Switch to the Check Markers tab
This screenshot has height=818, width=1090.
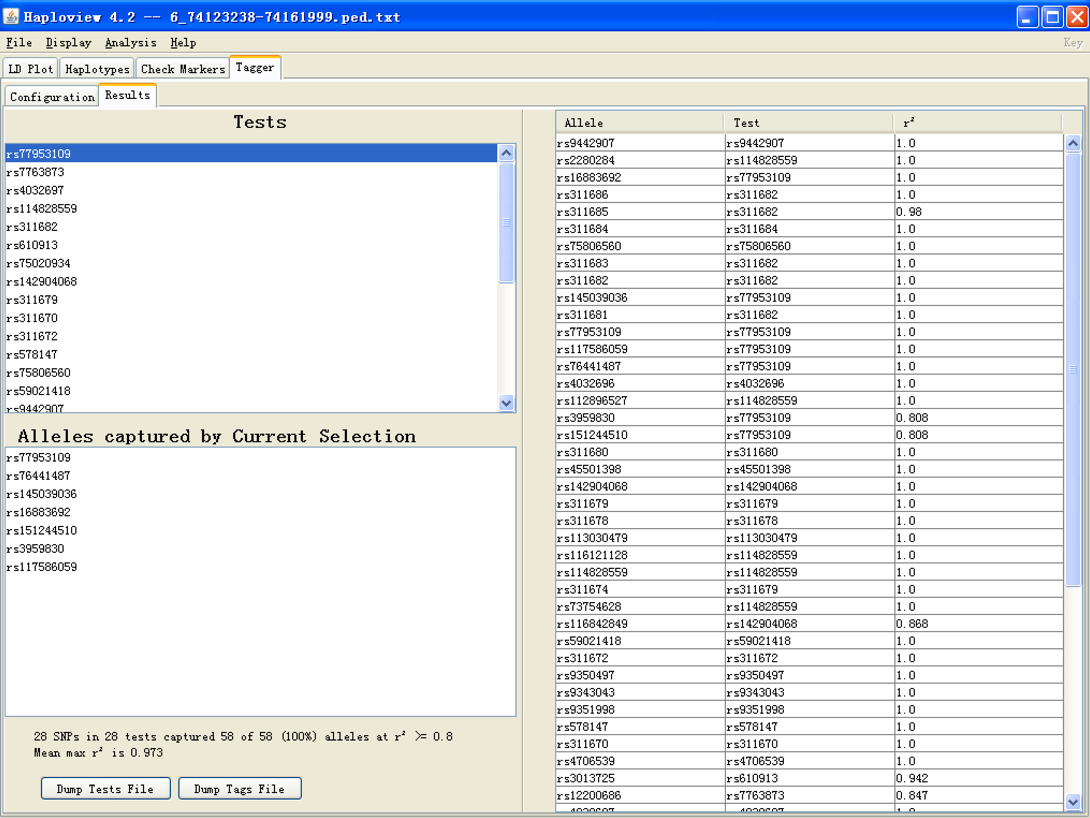coord(183,69)
